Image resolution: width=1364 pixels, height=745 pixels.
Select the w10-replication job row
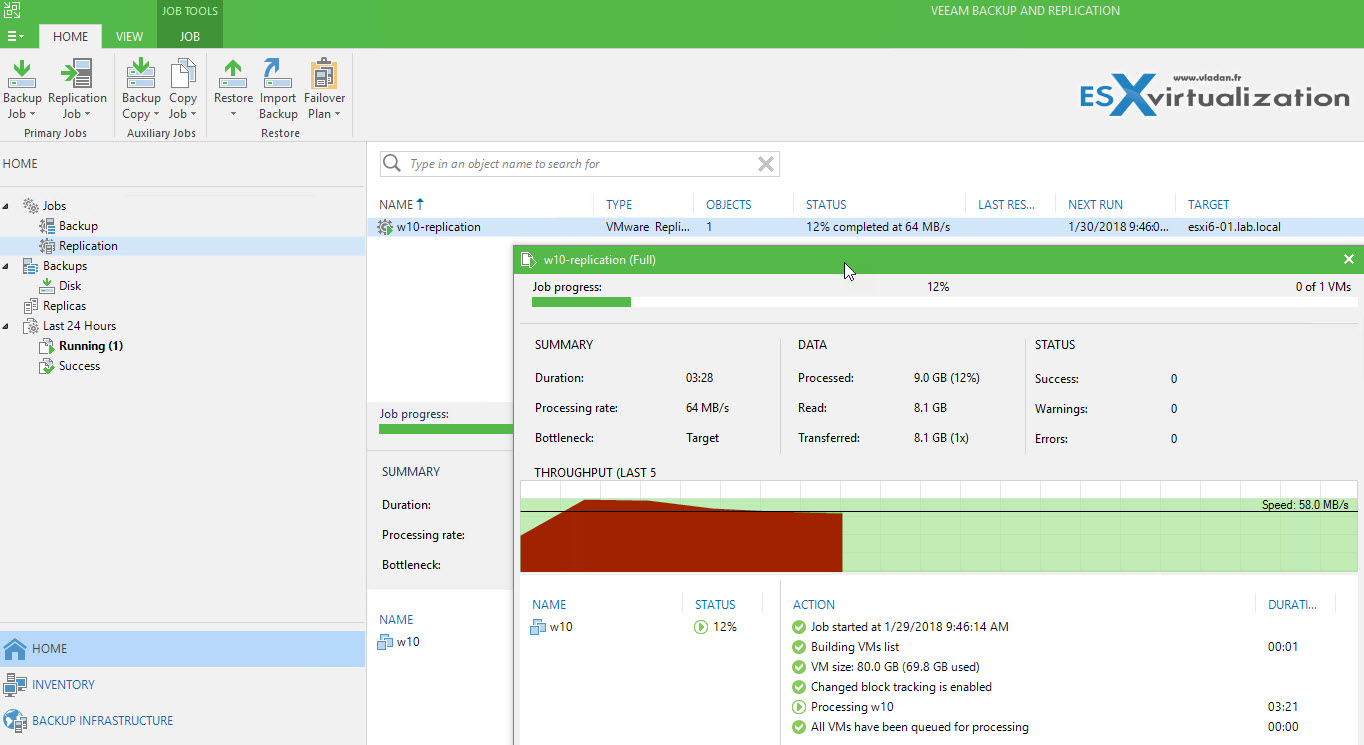click(865, 227)
